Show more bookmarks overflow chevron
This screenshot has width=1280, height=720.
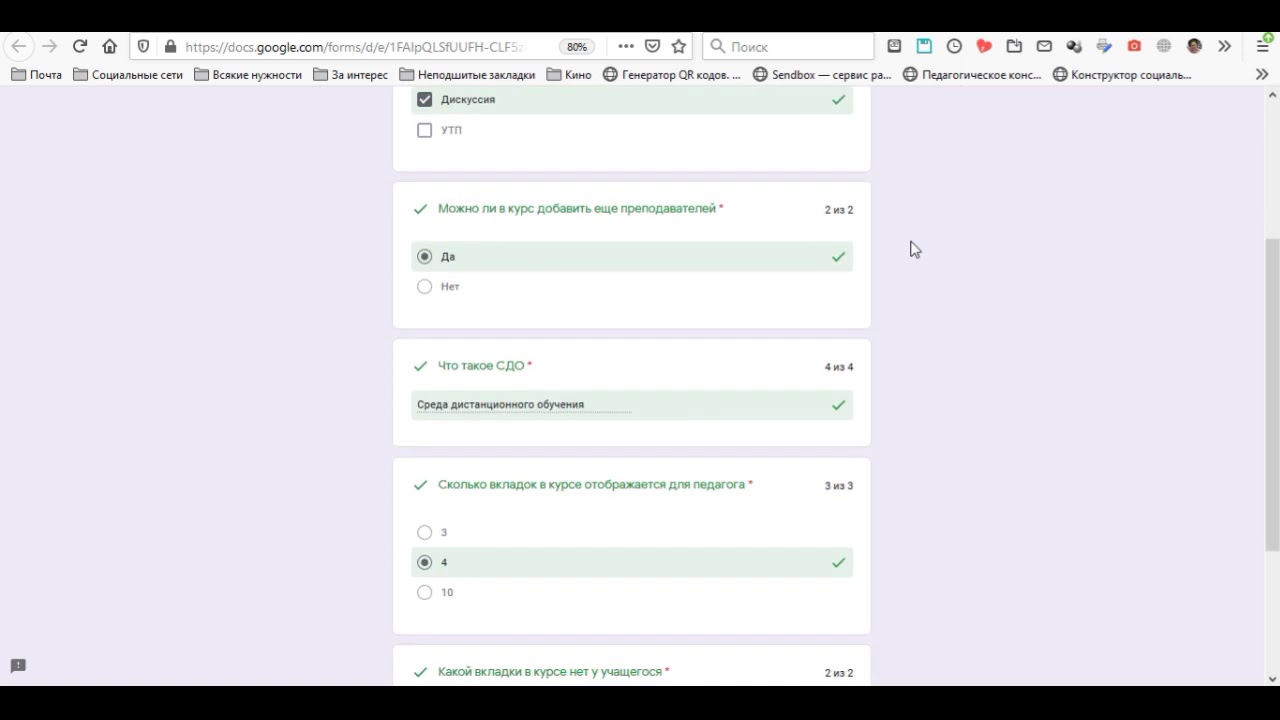(1262, 74)
